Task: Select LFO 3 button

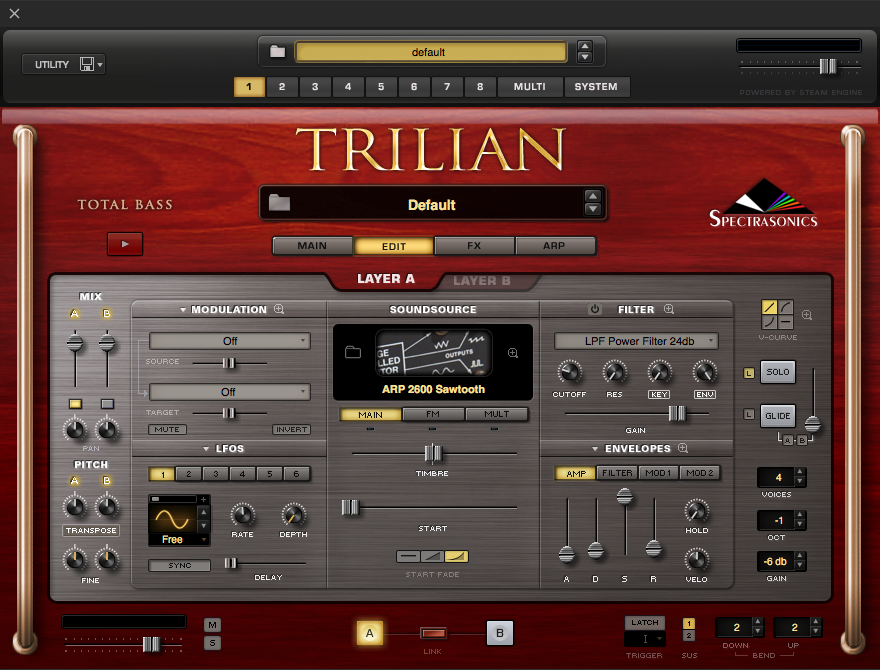Action: click(x=216, y=474)
